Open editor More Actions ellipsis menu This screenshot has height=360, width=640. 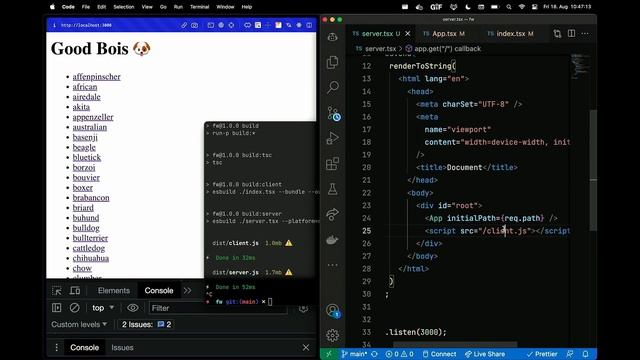(x=585, y=33)
